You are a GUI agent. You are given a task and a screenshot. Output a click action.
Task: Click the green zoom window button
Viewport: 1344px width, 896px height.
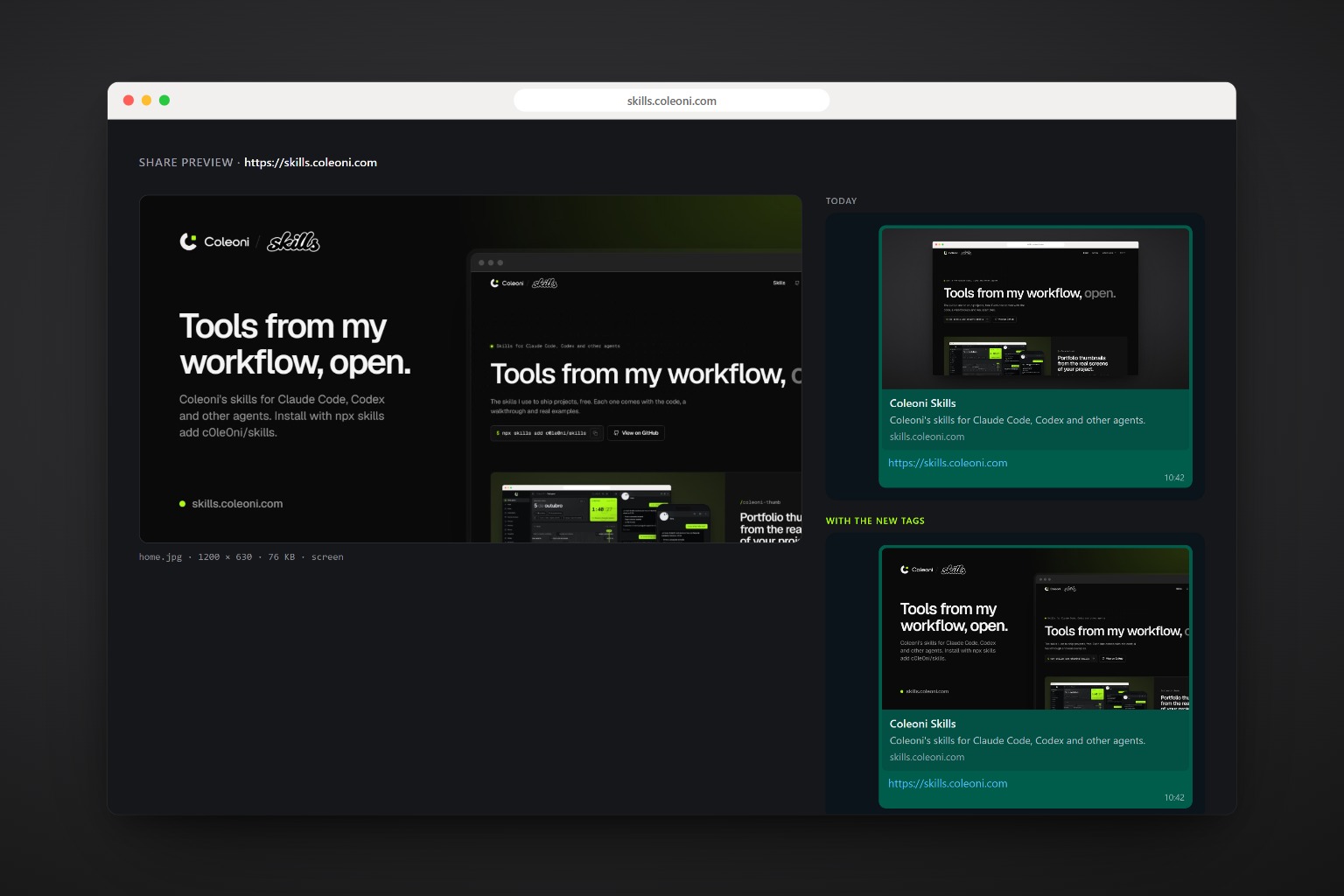(164, 101)
